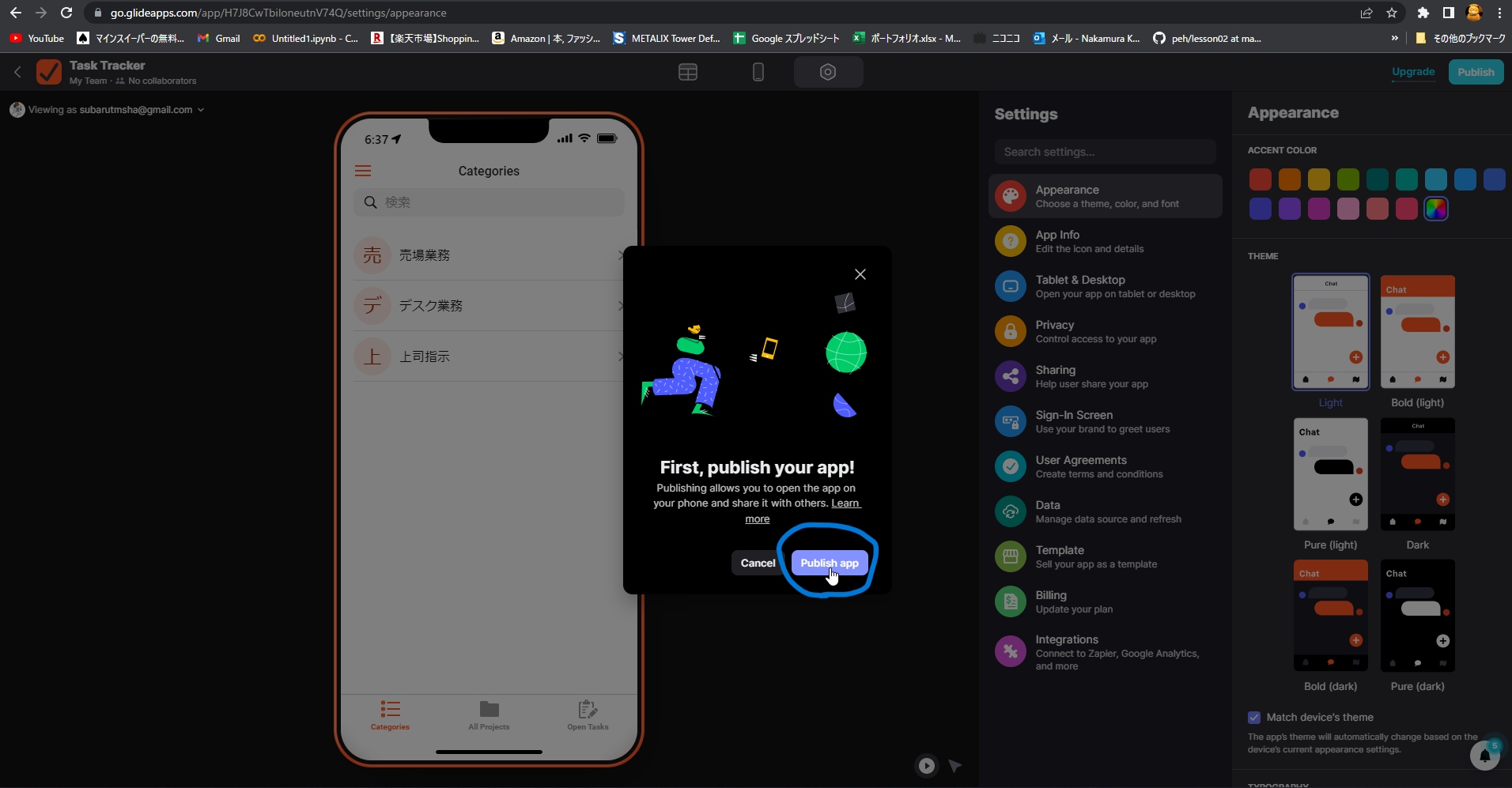Pick the olive green accent color swatch
The width and height of the screenshot is (1512, 788).
pos(1348,179)
